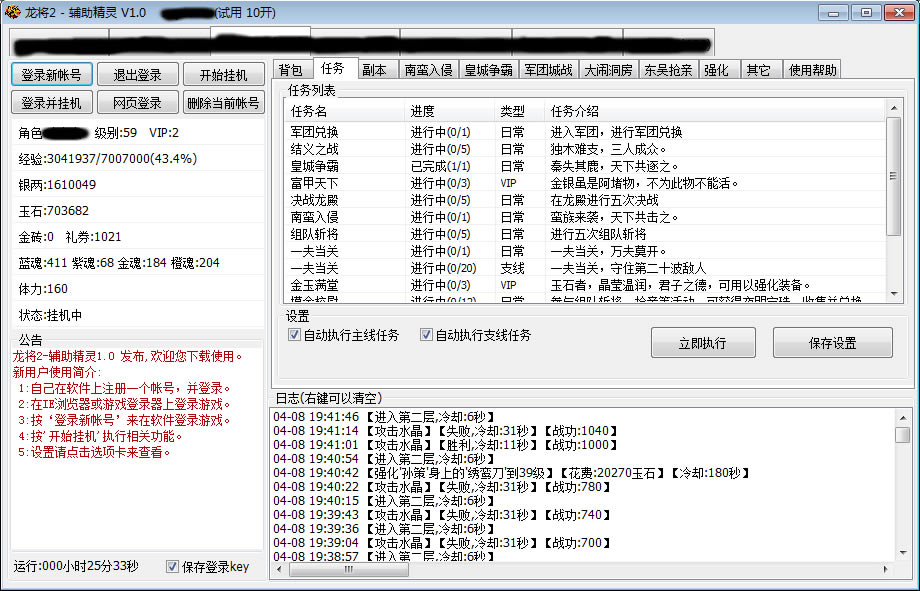Screen dimensions: 920x591
Task: Select the 结义之战 task row
Action: 585,149
